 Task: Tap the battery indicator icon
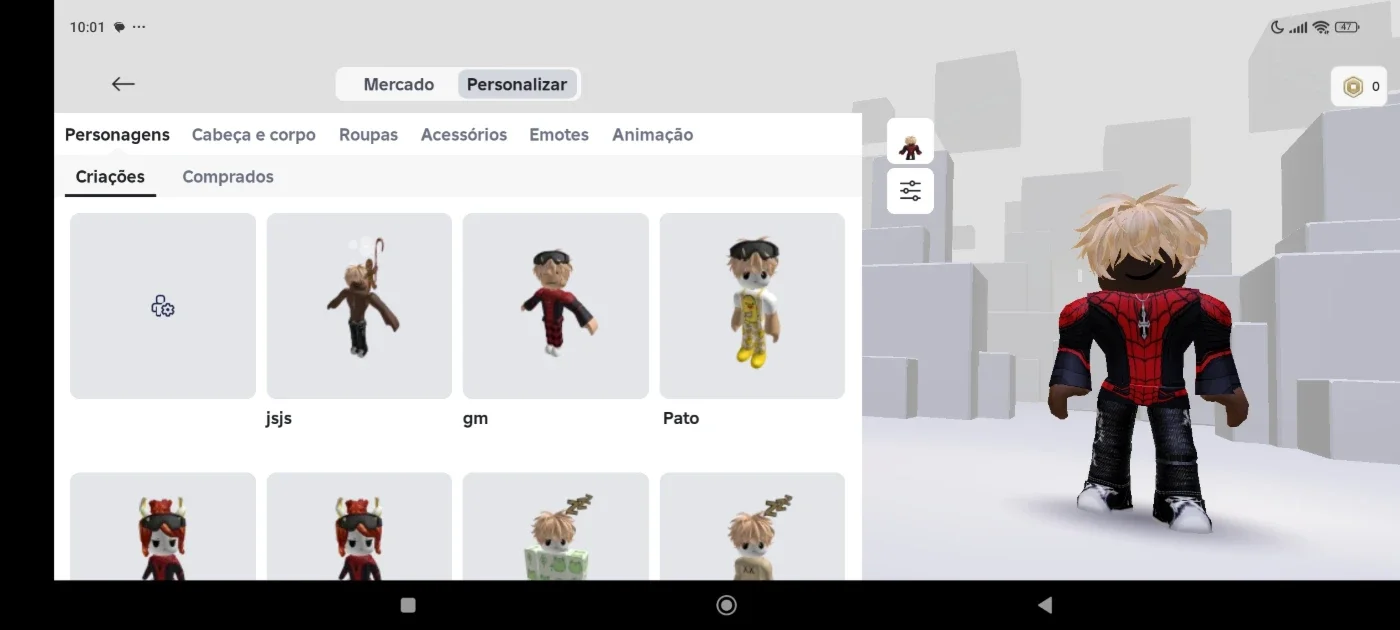pyautogui.click(x=1346, y=27)
